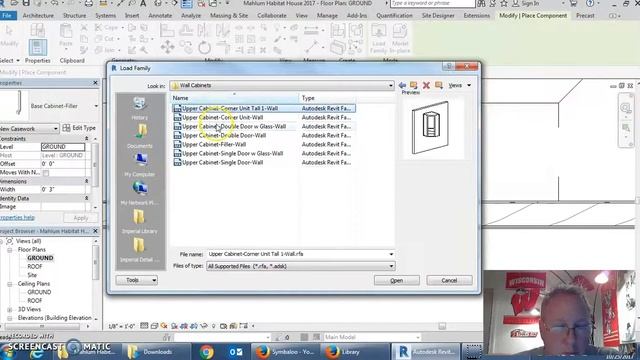Select GROUND under Floor Plans

[x=40, y=258]
